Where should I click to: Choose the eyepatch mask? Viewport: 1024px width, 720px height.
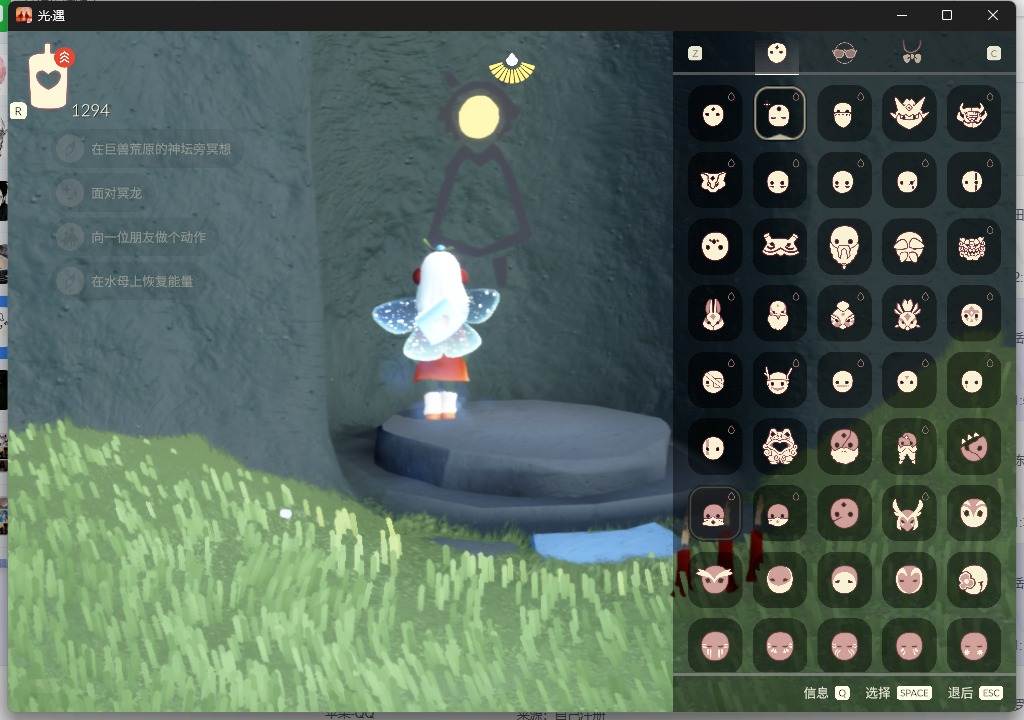click(714, 380)
